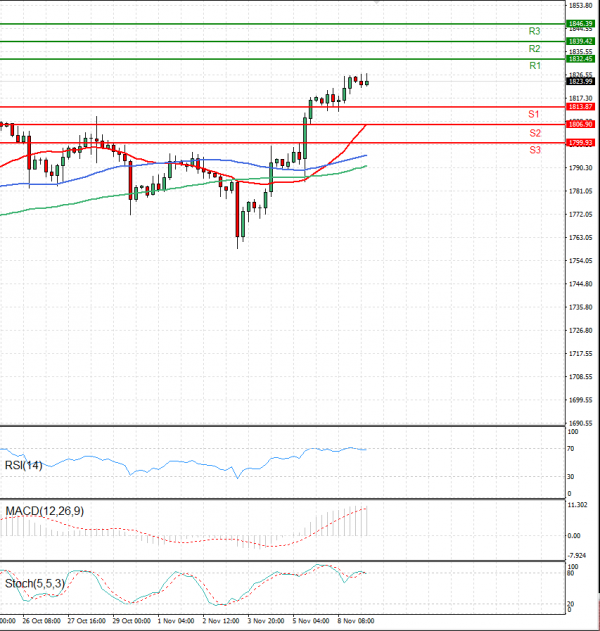Click the 1744.80 price axis value
This screenshot has height=631, width=600.
[581, 284]
